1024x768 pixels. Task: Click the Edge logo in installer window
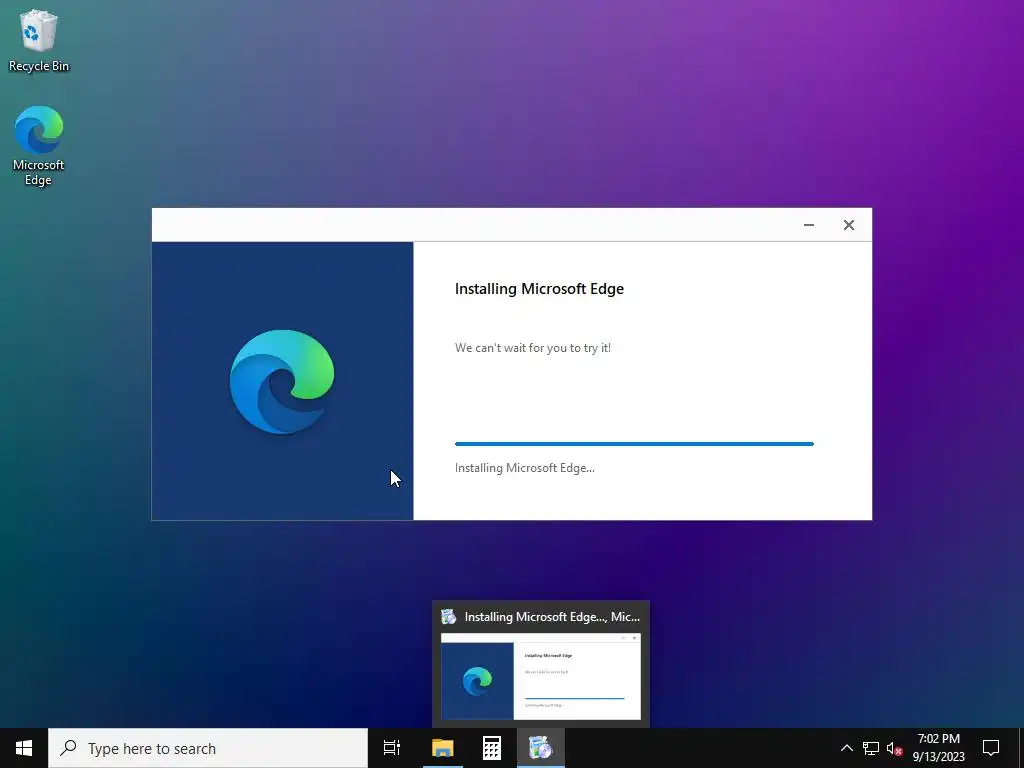click(282, 381)
